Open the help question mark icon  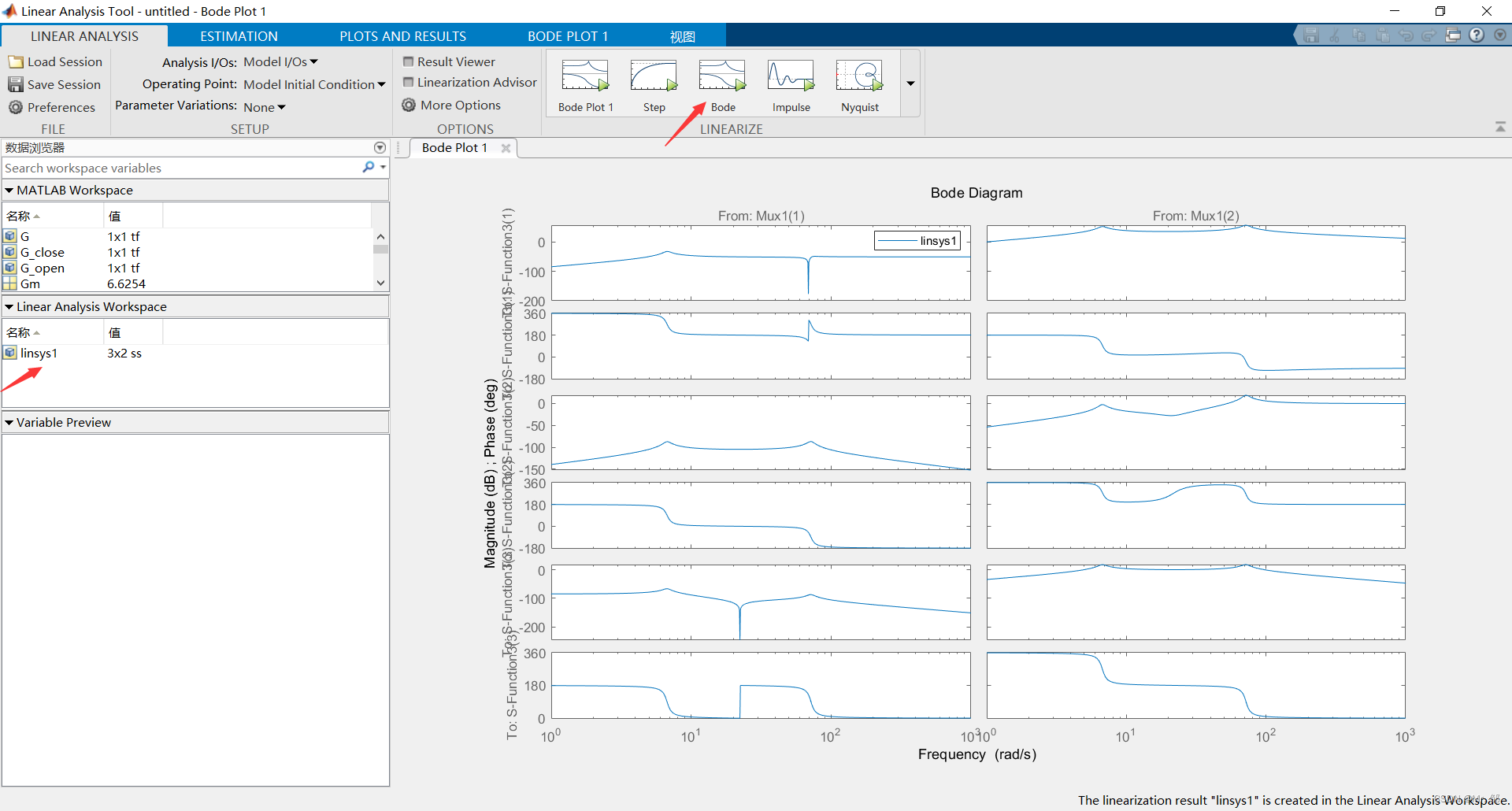(x=1477, y=35)
